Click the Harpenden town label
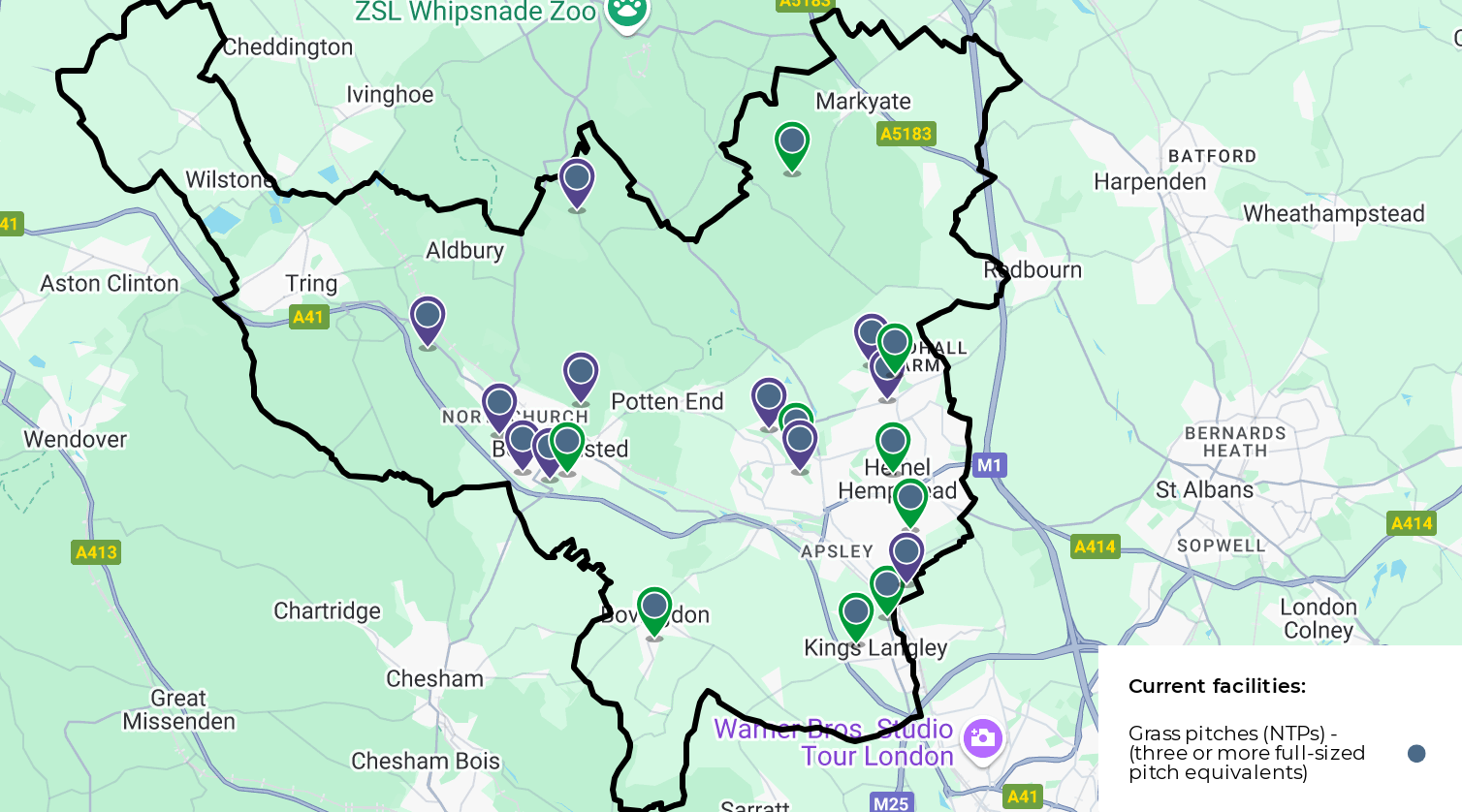Screen dimensions: 1462x812 [1150, 182]
